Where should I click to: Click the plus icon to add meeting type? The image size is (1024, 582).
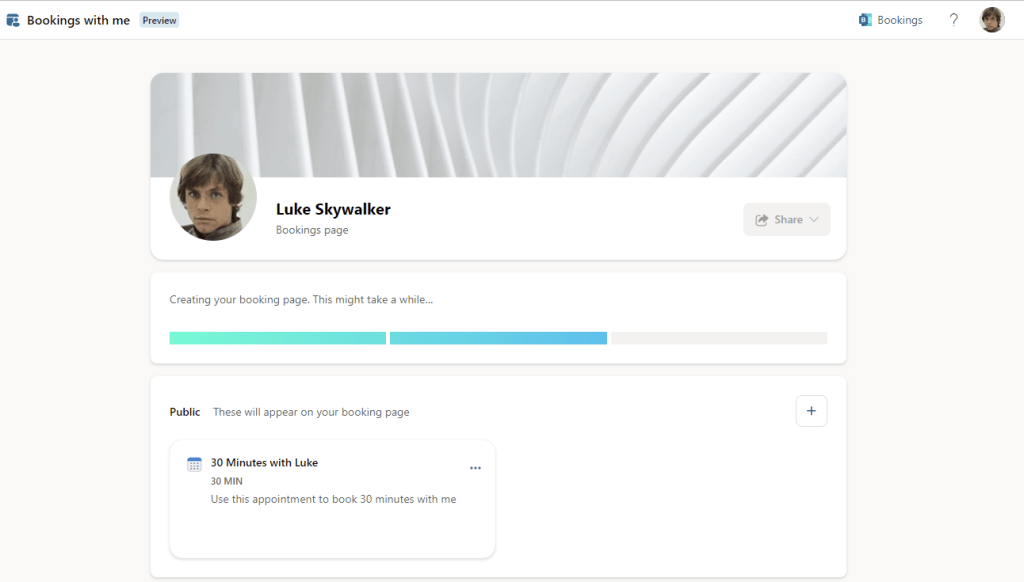811,411
